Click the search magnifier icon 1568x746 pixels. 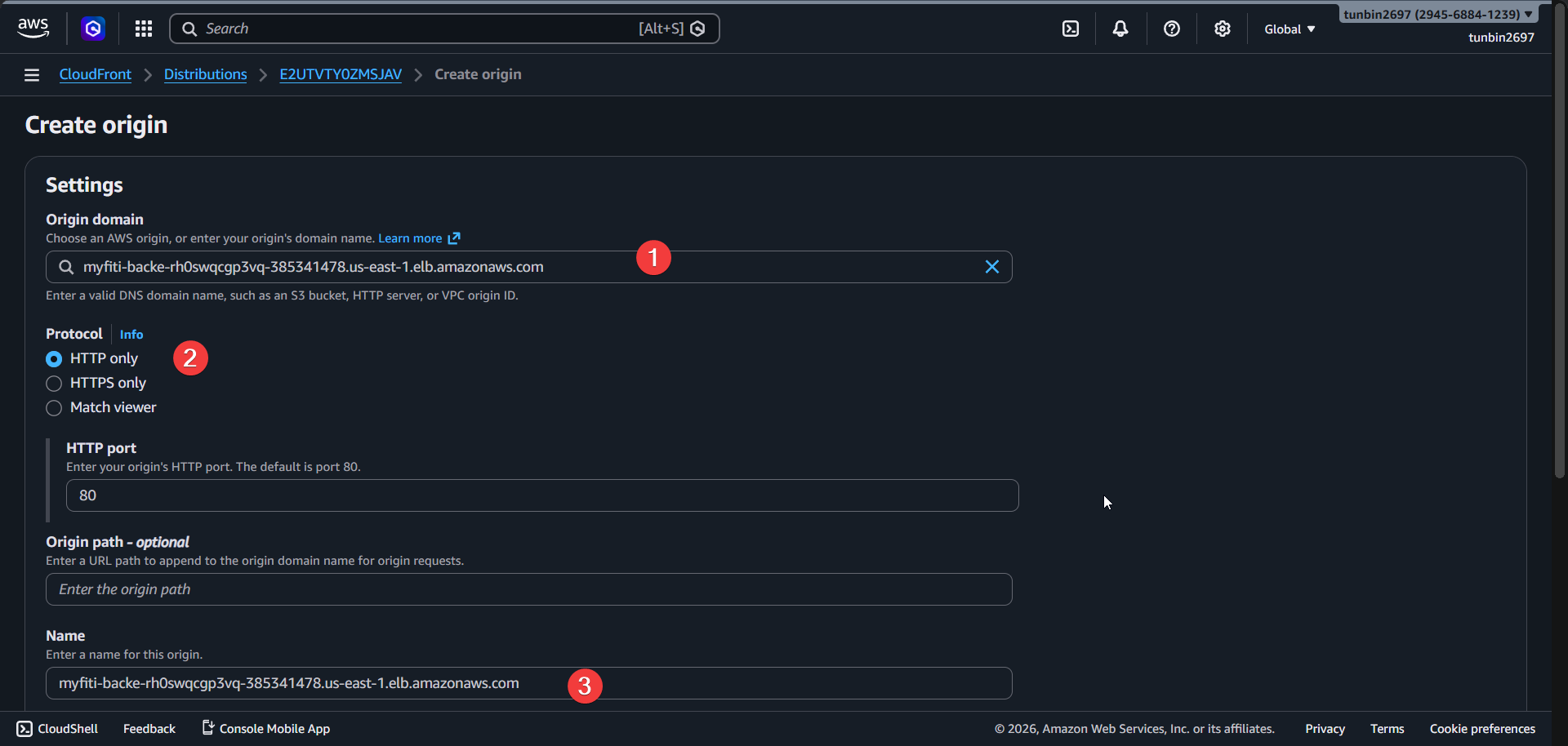coord(65,266)
